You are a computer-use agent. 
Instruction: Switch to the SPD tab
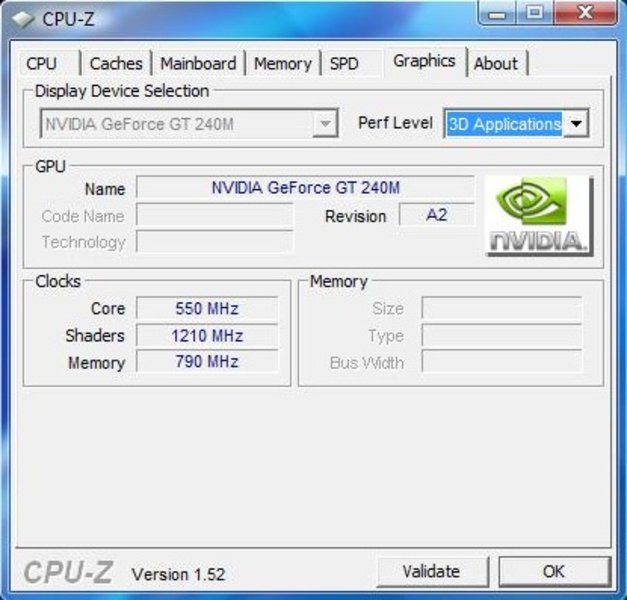(x=344, y=64)
